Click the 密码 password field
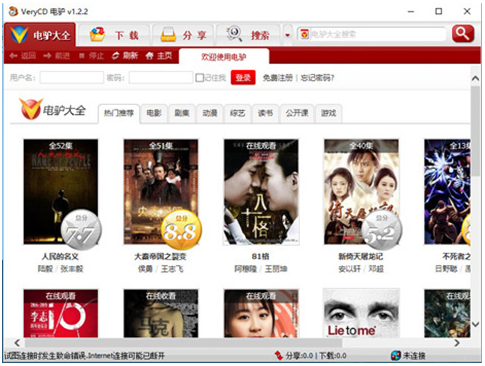This screenshot has width=485, height=366. pos(161,78)
